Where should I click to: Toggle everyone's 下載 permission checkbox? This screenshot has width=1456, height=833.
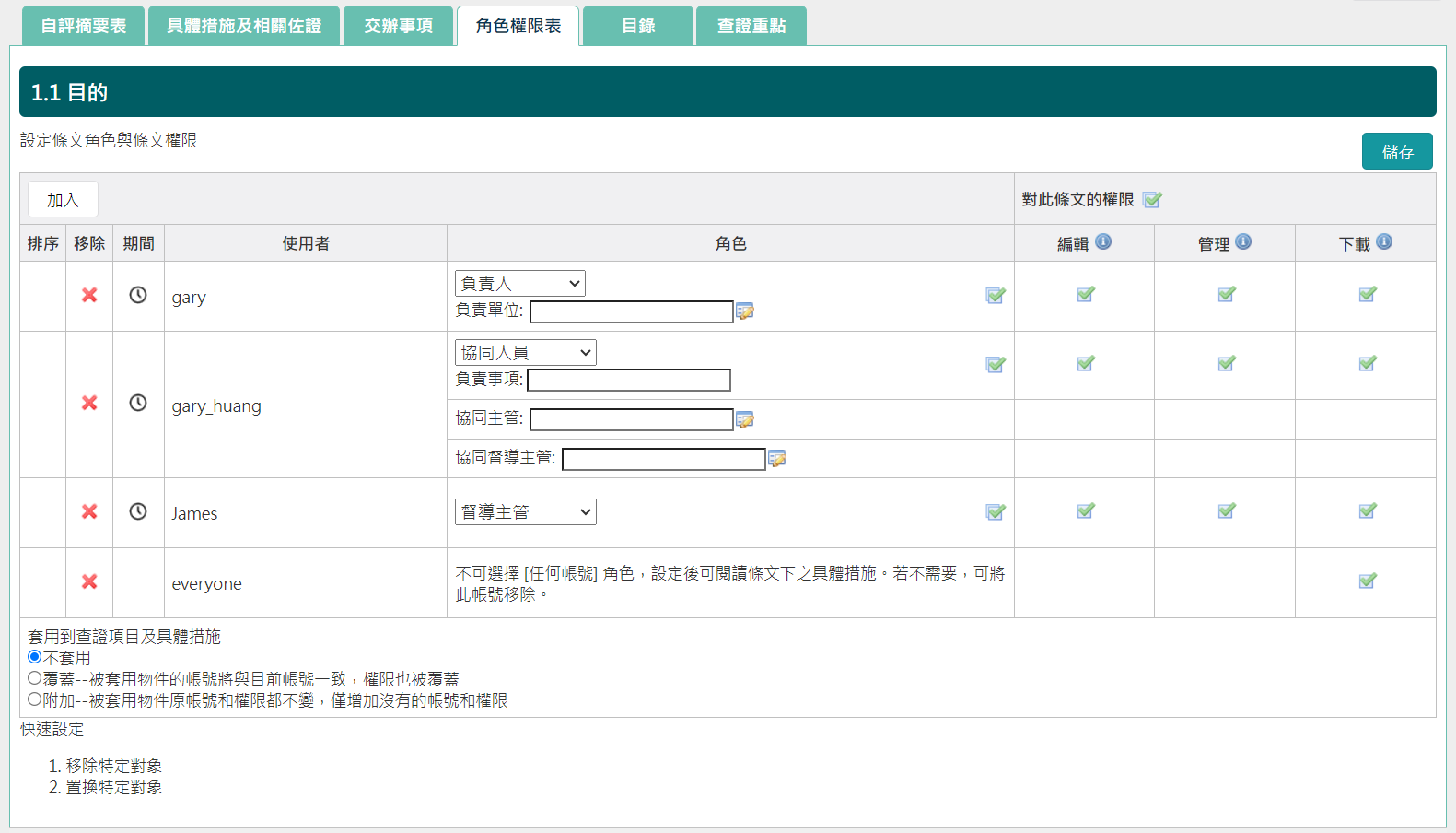(1368, 581)
